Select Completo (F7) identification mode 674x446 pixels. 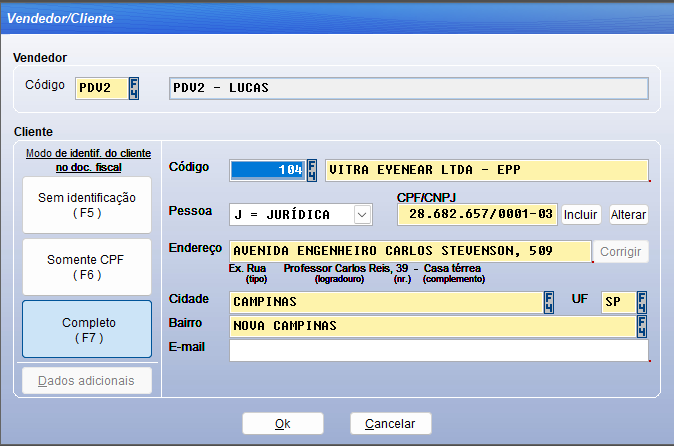(x=87, y=329)
